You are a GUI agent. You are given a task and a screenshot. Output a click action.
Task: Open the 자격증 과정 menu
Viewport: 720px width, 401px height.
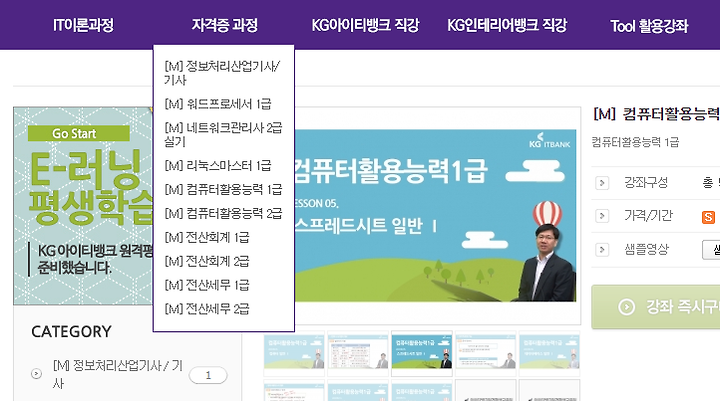pyautogui.click(x=225, y=25)
